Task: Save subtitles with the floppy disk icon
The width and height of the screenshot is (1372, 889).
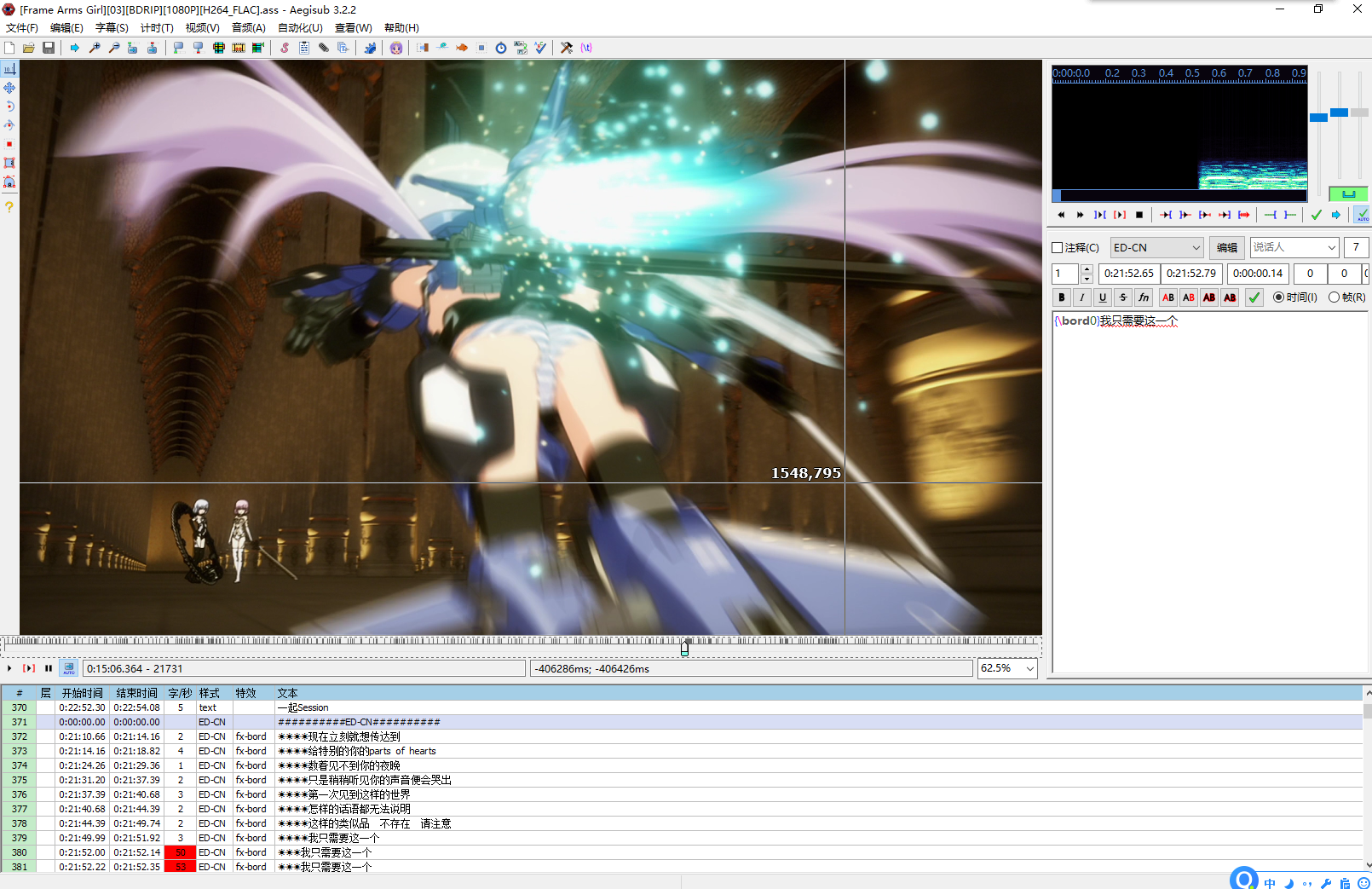Action: [x=49, y=48]
